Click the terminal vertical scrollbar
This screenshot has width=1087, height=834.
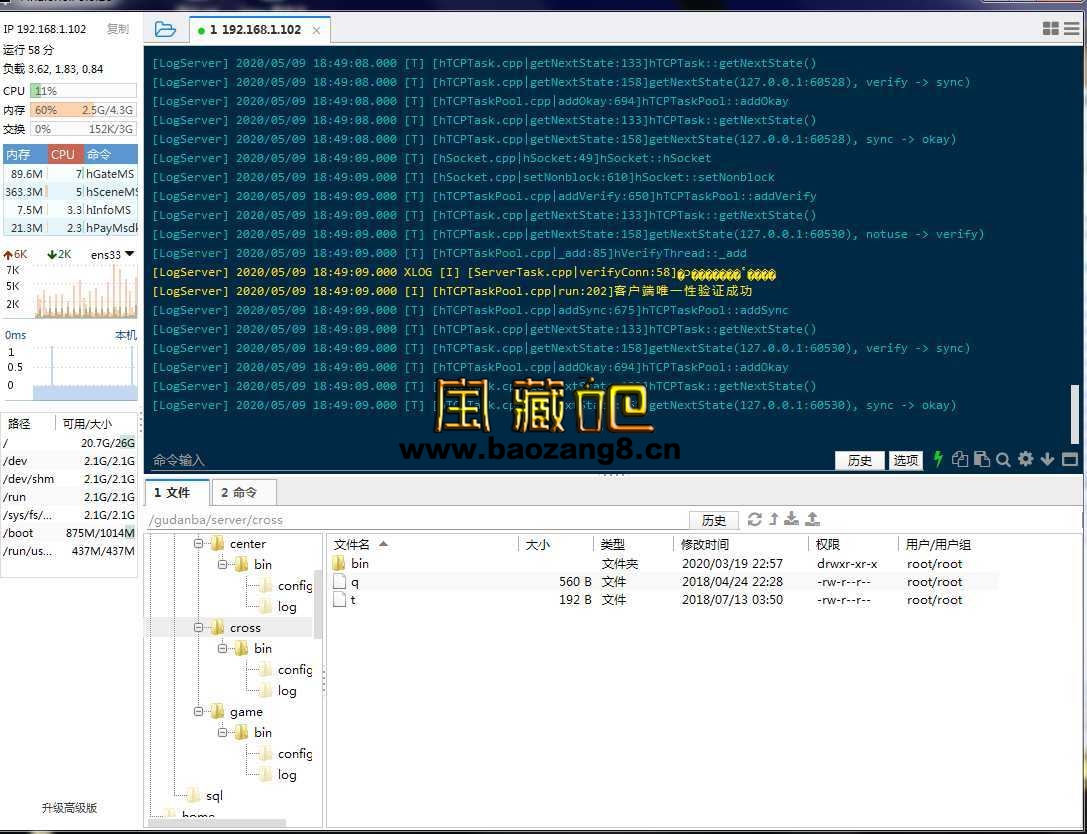[x=1075, y=413]
